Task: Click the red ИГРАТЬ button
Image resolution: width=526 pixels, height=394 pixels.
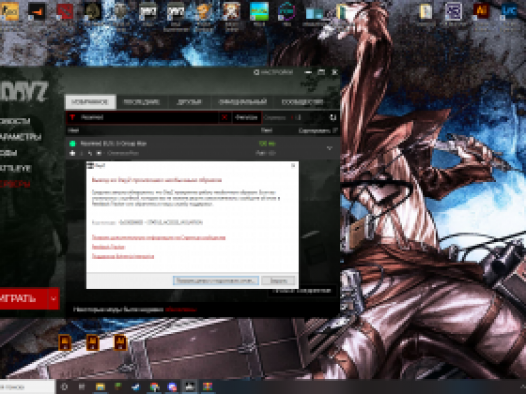Action: (x=24, y=298)
